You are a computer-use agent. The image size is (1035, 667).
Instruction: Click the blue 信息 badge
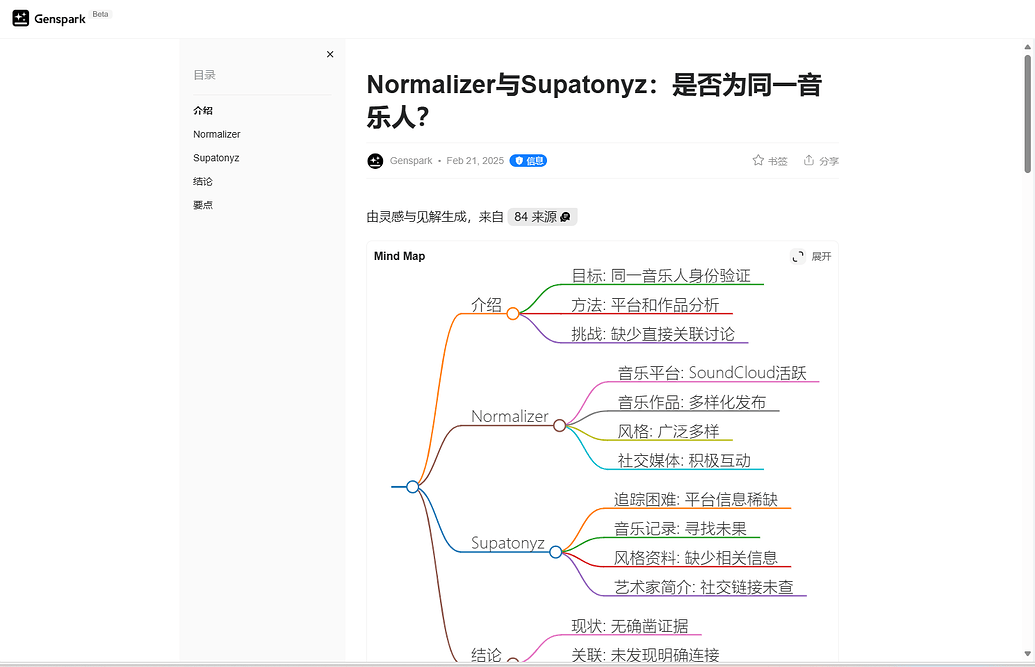[x=528, y=160]
